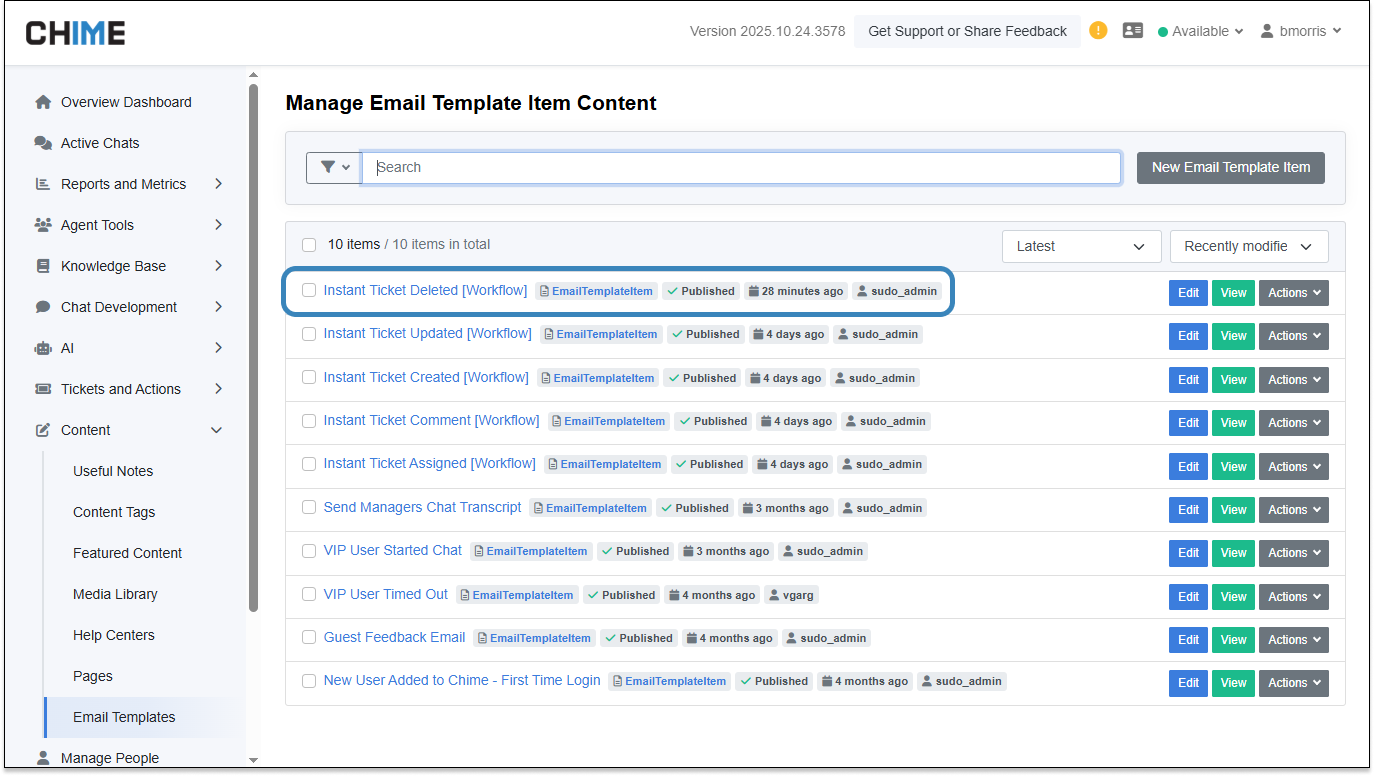The image size is (1374, 776).
Task: Click the Overview Dashboard home icon
Action: [x=43, y=102]
